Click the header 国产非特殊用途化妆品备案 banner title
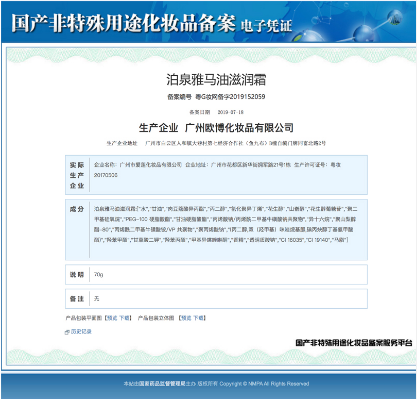417x399 pixels. click(x=124, y=23)
